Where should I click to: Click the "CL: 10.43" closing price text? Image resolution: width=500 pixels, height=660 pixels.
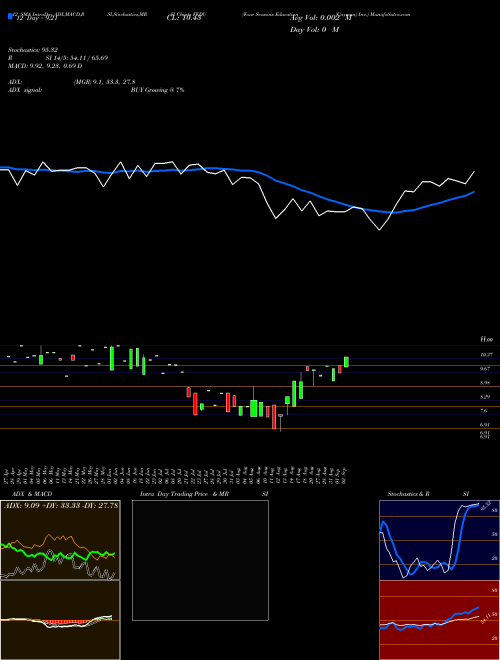click(x=182, y=18)
